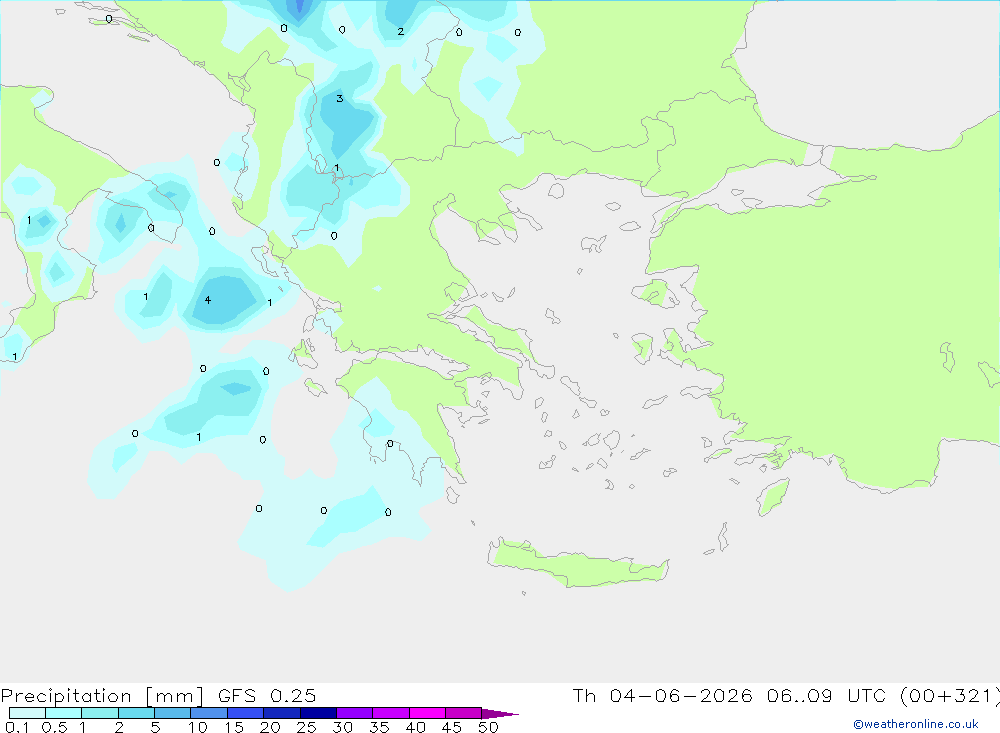The height and width of the screenshot is (733, 1000).
Task: Select the 25–30 mm navy legend swatch
Action: click(x=318, y=713)
